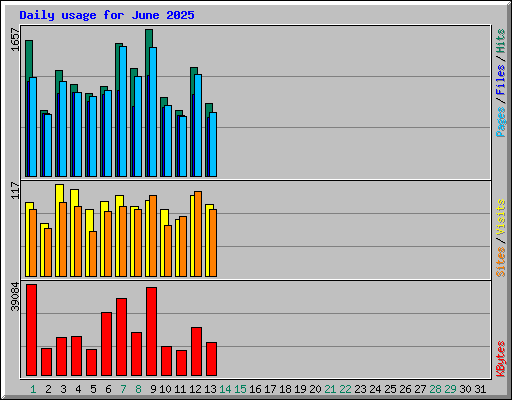Click the orange Sites bar for day 3

point(63,240)
